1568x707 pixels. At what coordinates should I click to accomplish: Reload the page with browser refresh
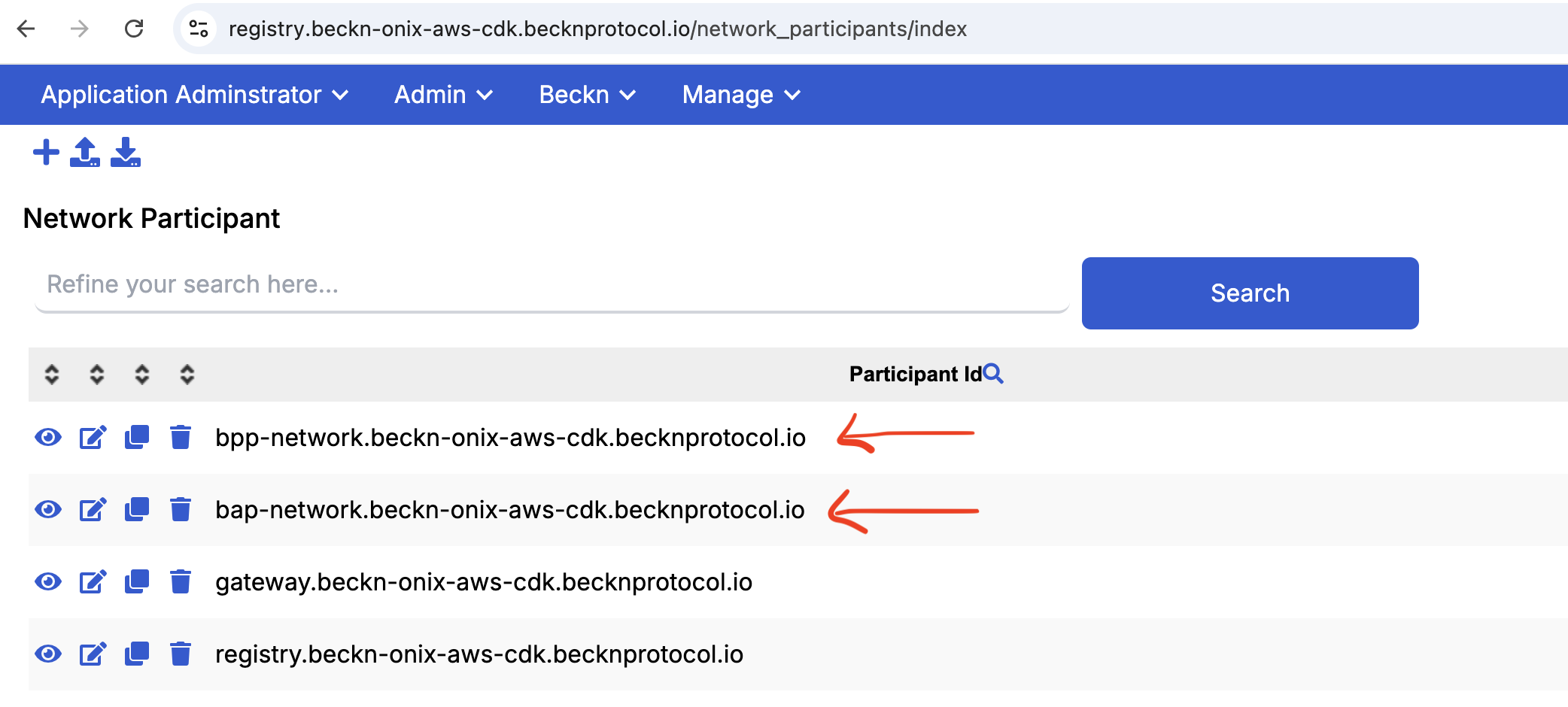134,29
